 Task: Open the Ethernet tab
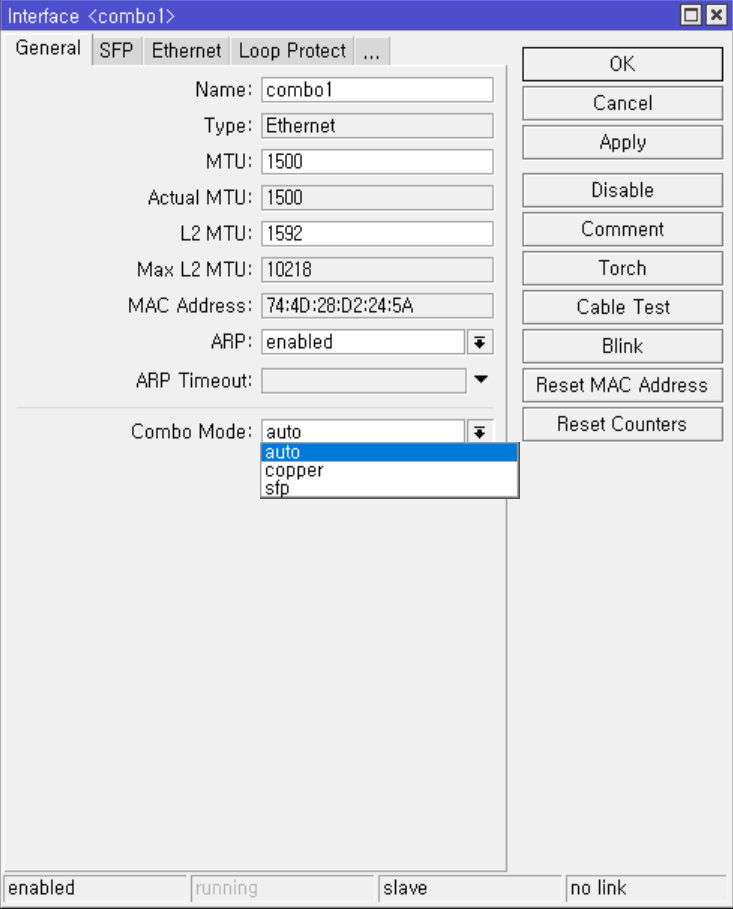click(186, 51)
